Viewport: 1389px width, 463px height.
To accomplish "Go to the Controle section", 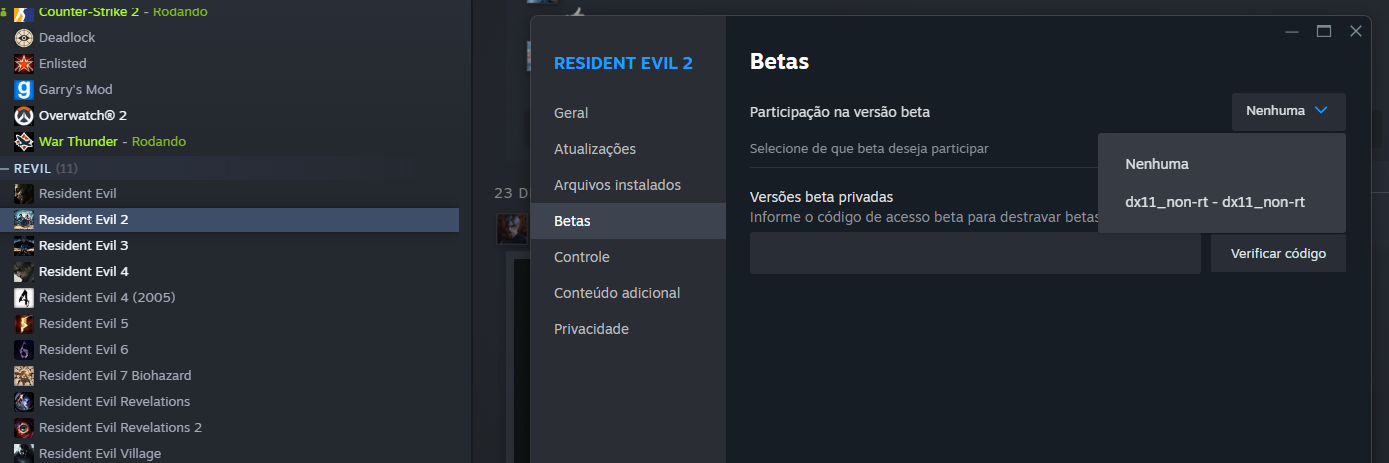I will (x=581, y=257).
